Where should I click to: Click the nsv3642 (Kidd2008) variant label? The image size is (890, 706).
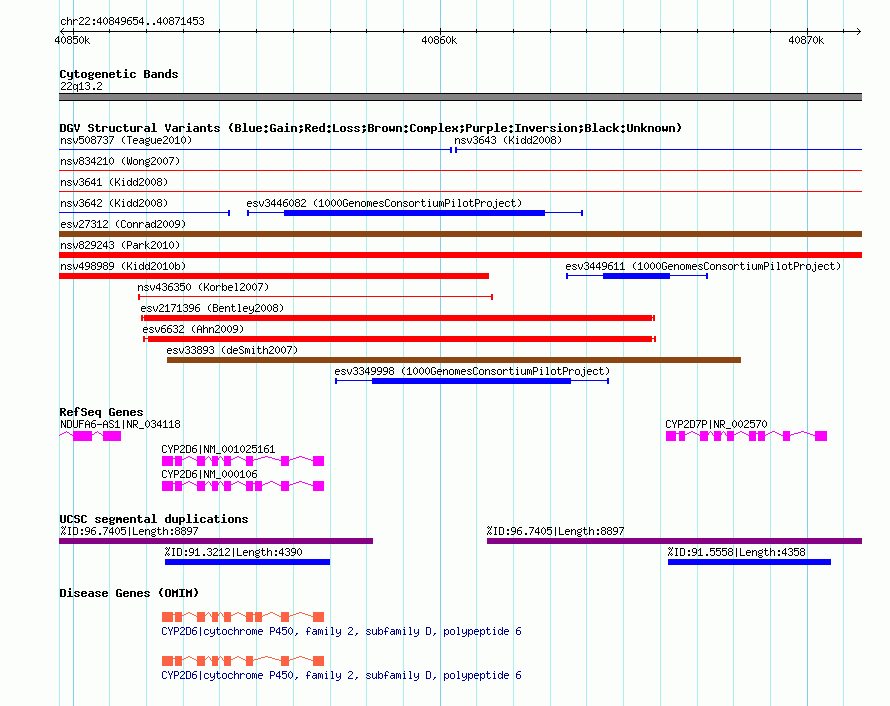(x=114, y=203)
